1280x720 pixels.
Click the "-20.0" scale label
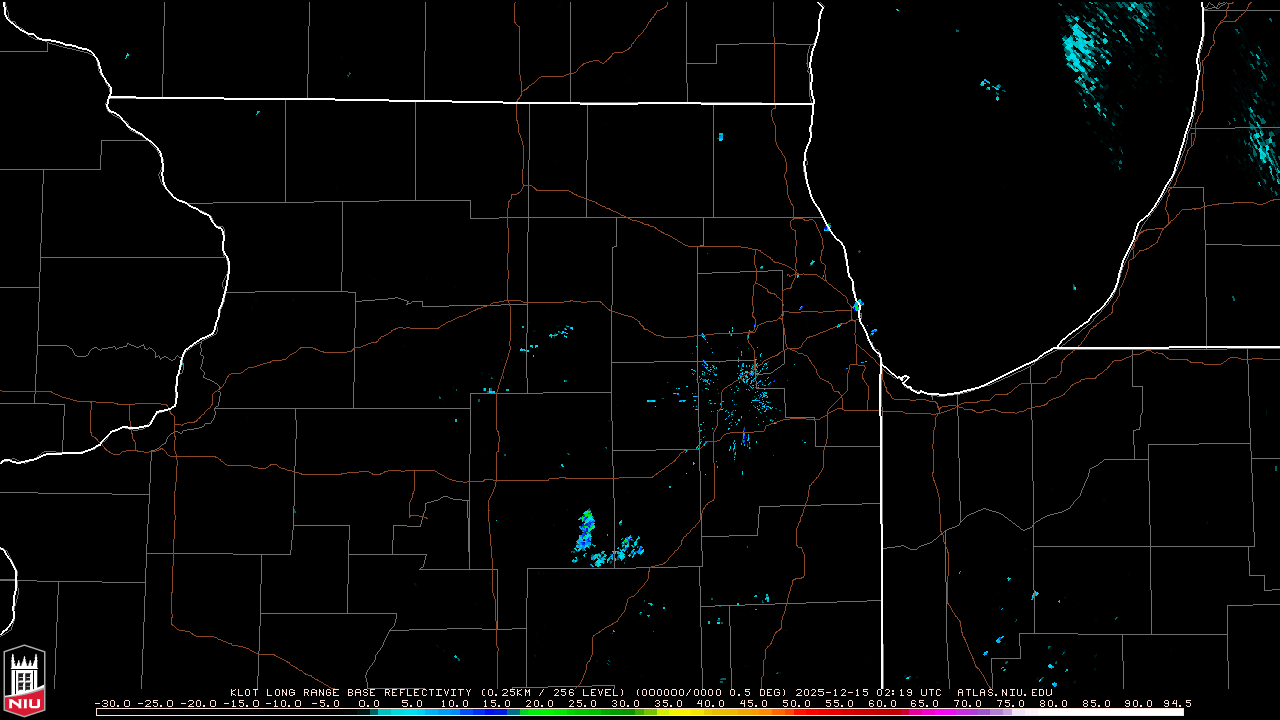[x=198, y=703]
